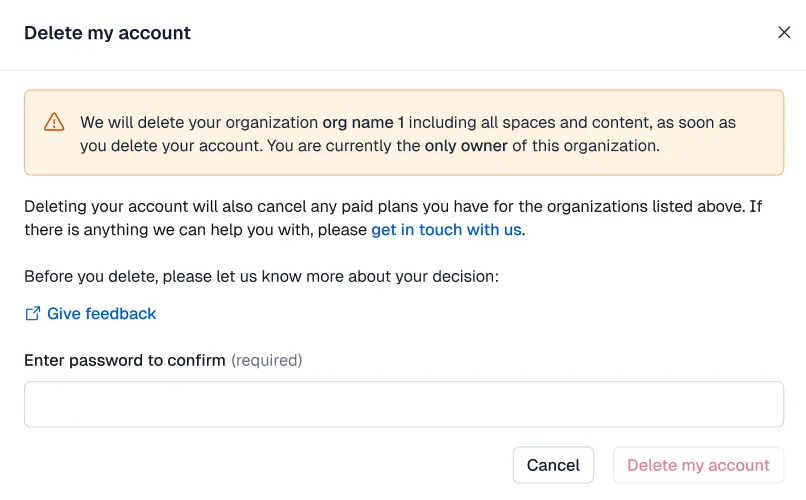The height and width of the screenshot is (500, 806).
Task: Click 'We will delete your organization' warning text
Action: point(199,123)
